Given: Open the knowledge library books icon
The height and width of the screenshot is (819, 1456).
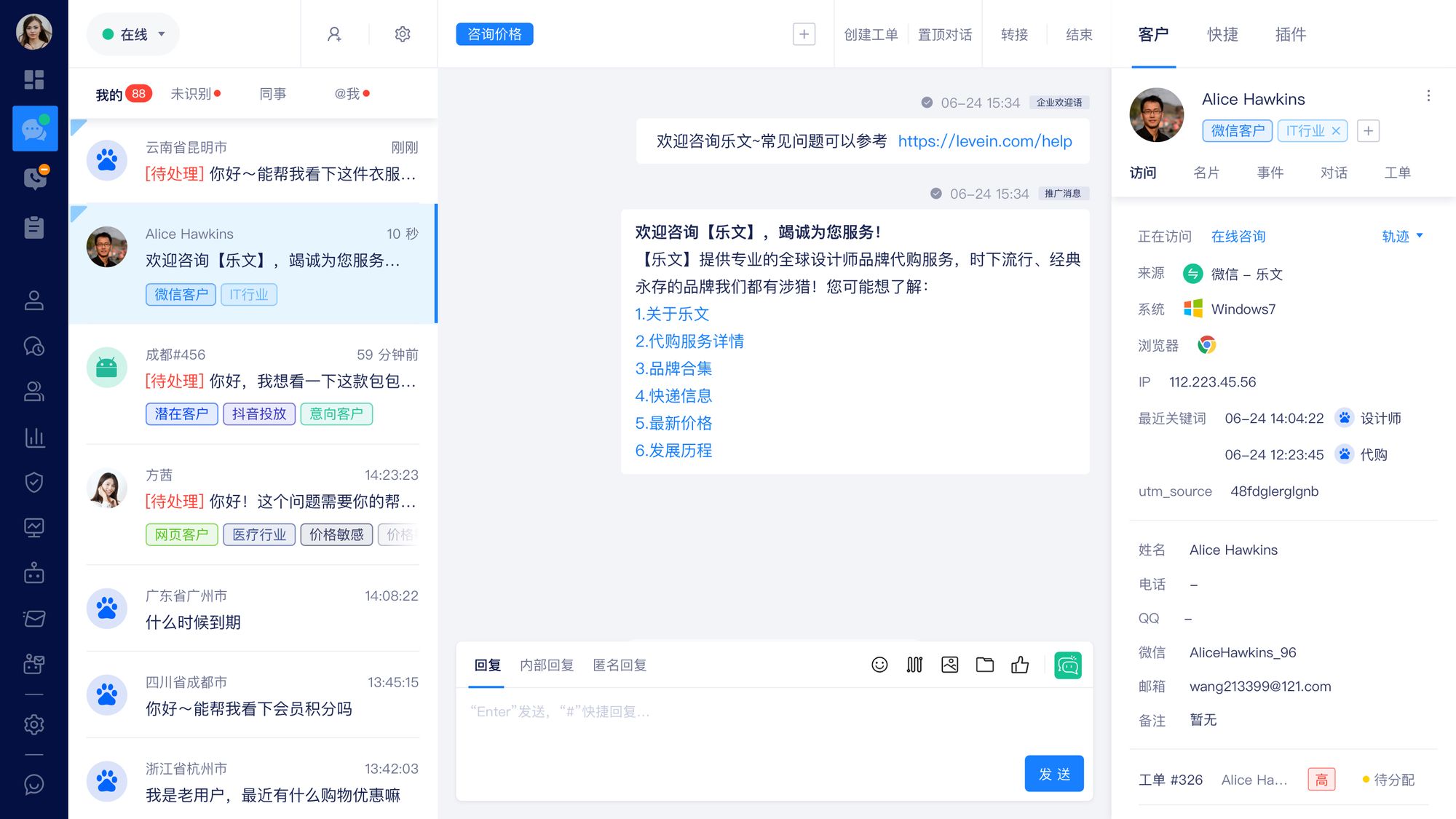Looking at the screenshot, I should click(x=914, y=665).
